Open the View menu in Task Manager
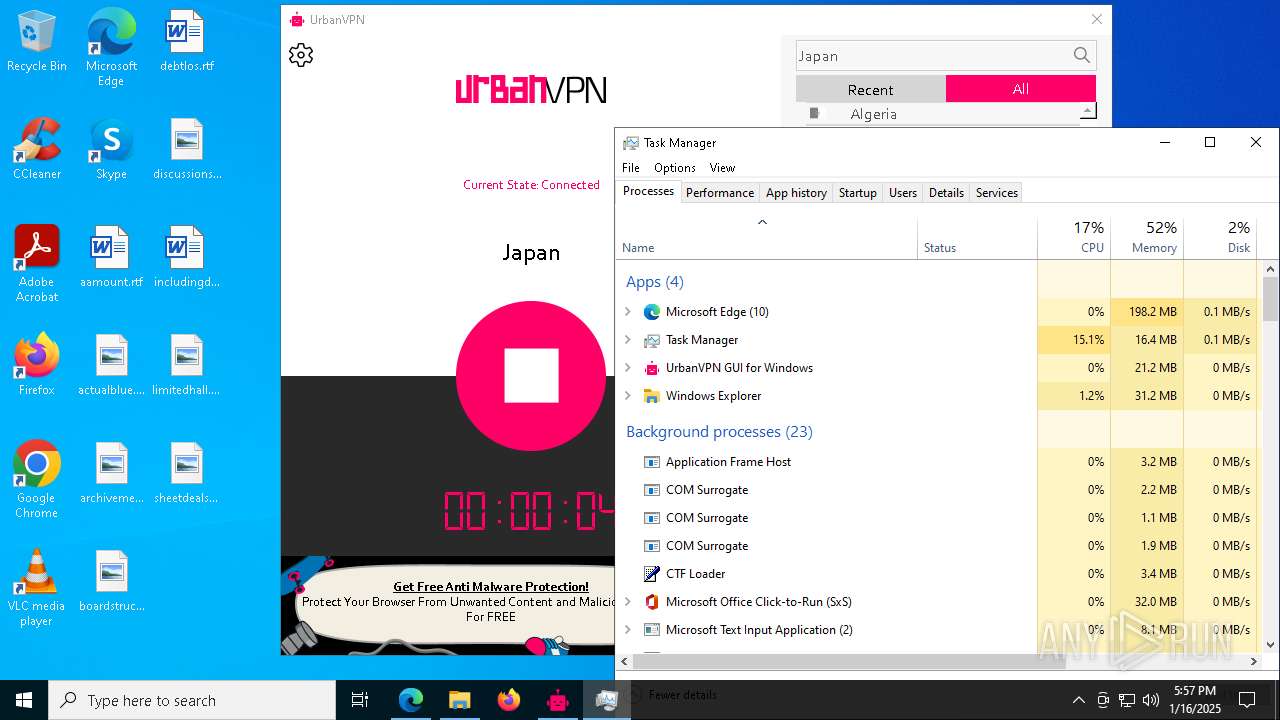This screenshot has width=1280, height=720. coord(722,168)
